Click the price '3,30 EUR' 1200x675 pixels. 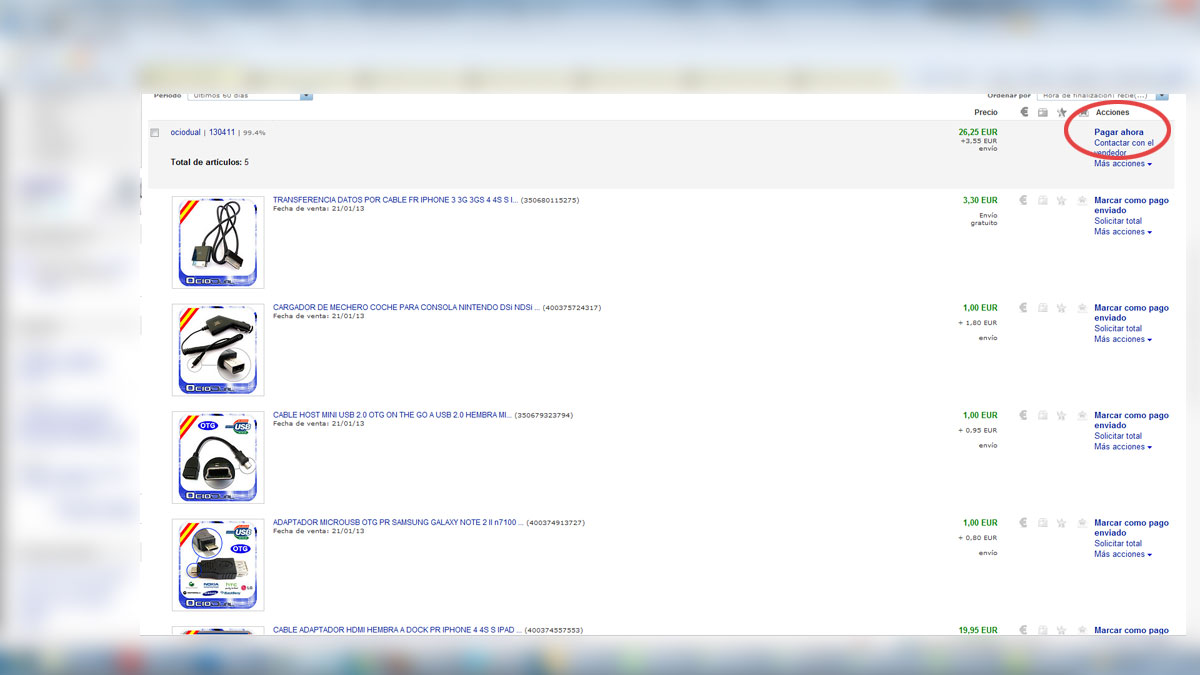(980, 200)
